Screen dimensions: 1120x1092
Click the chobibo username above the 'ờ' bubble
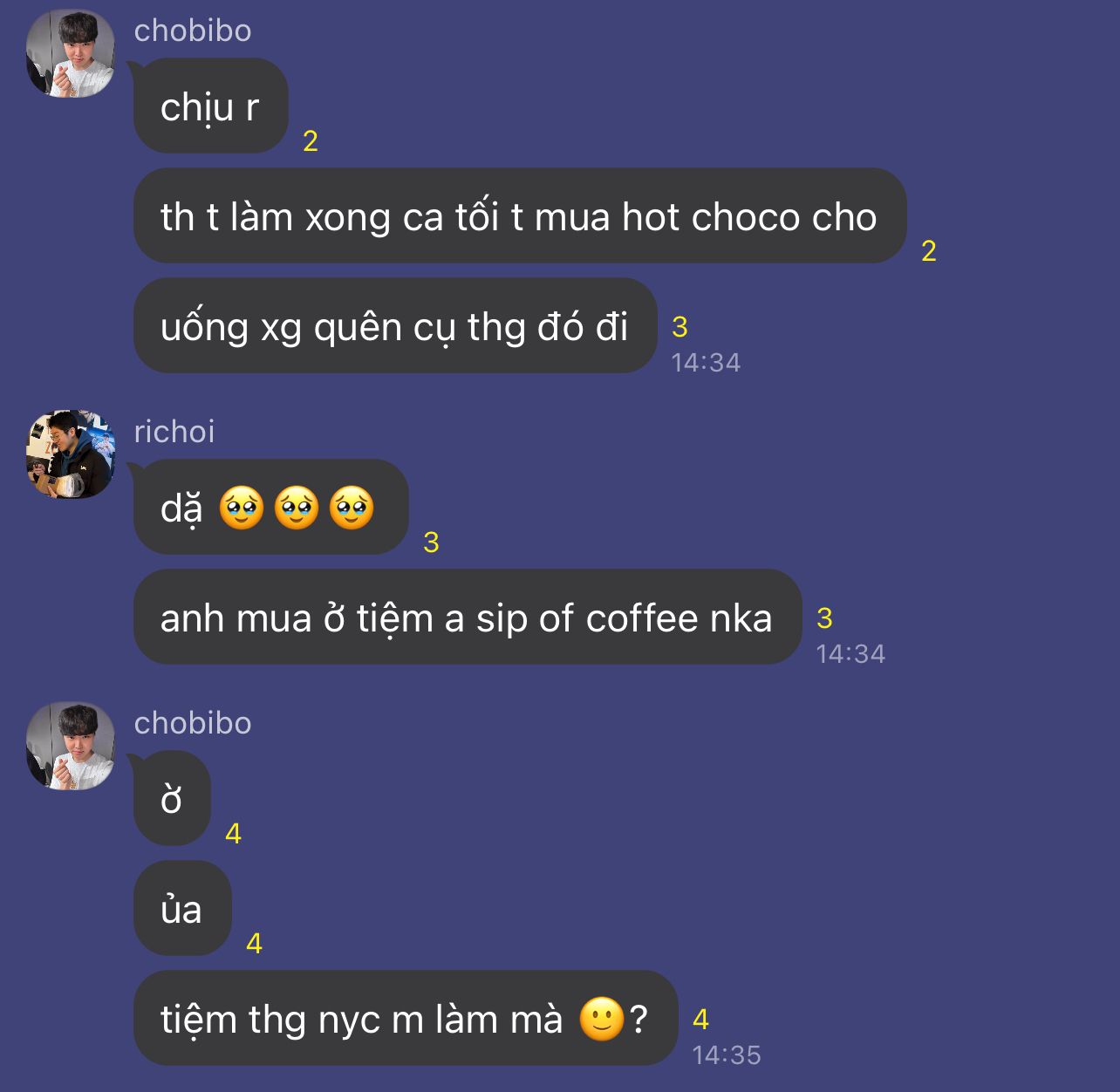pos(193,723)
